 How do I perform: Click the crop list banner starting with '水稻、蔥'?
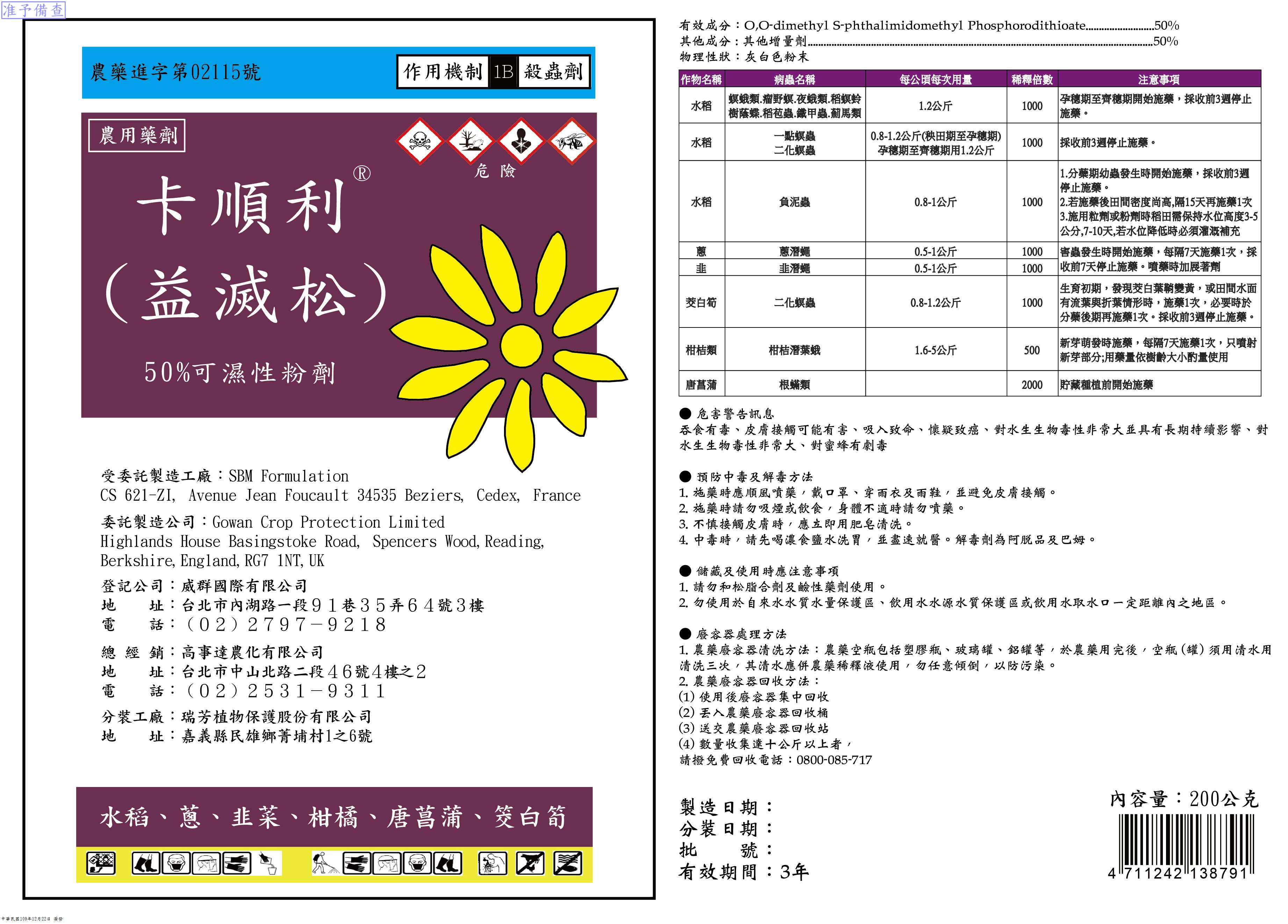click(x=334, y=817)
